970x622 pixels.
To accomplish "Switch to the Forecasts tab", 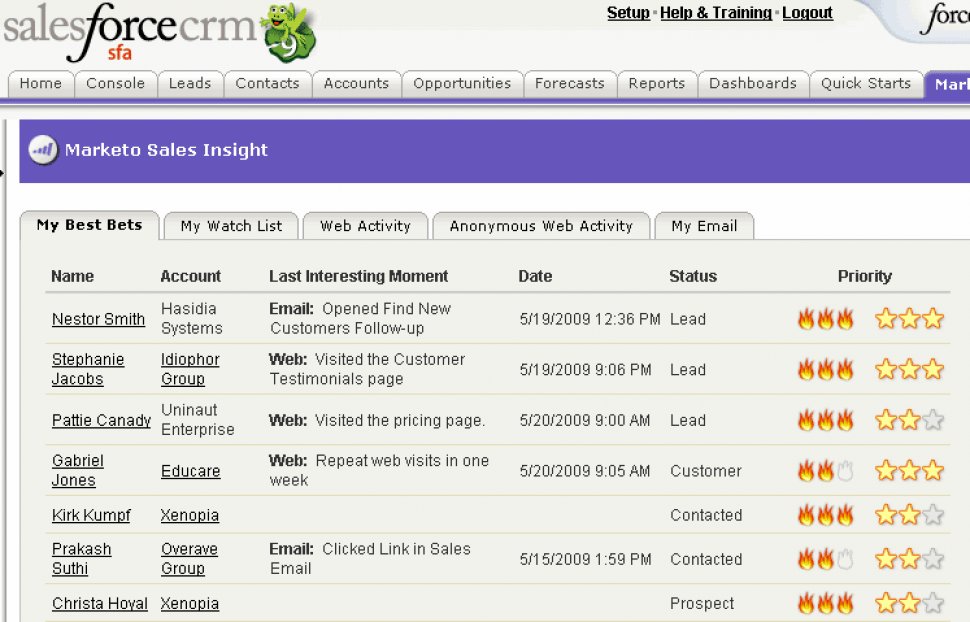I will pos(570,84).
